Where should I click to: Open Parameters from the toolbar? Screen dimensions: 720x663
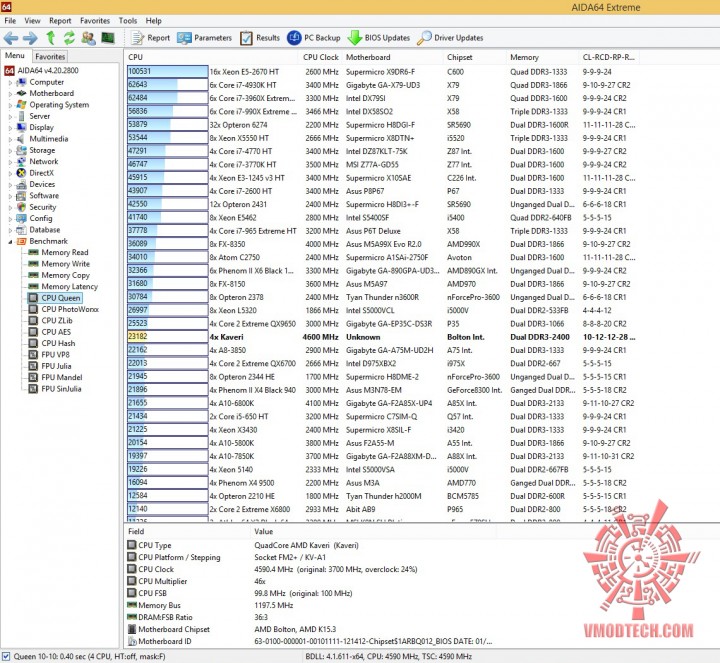[205, 38]
